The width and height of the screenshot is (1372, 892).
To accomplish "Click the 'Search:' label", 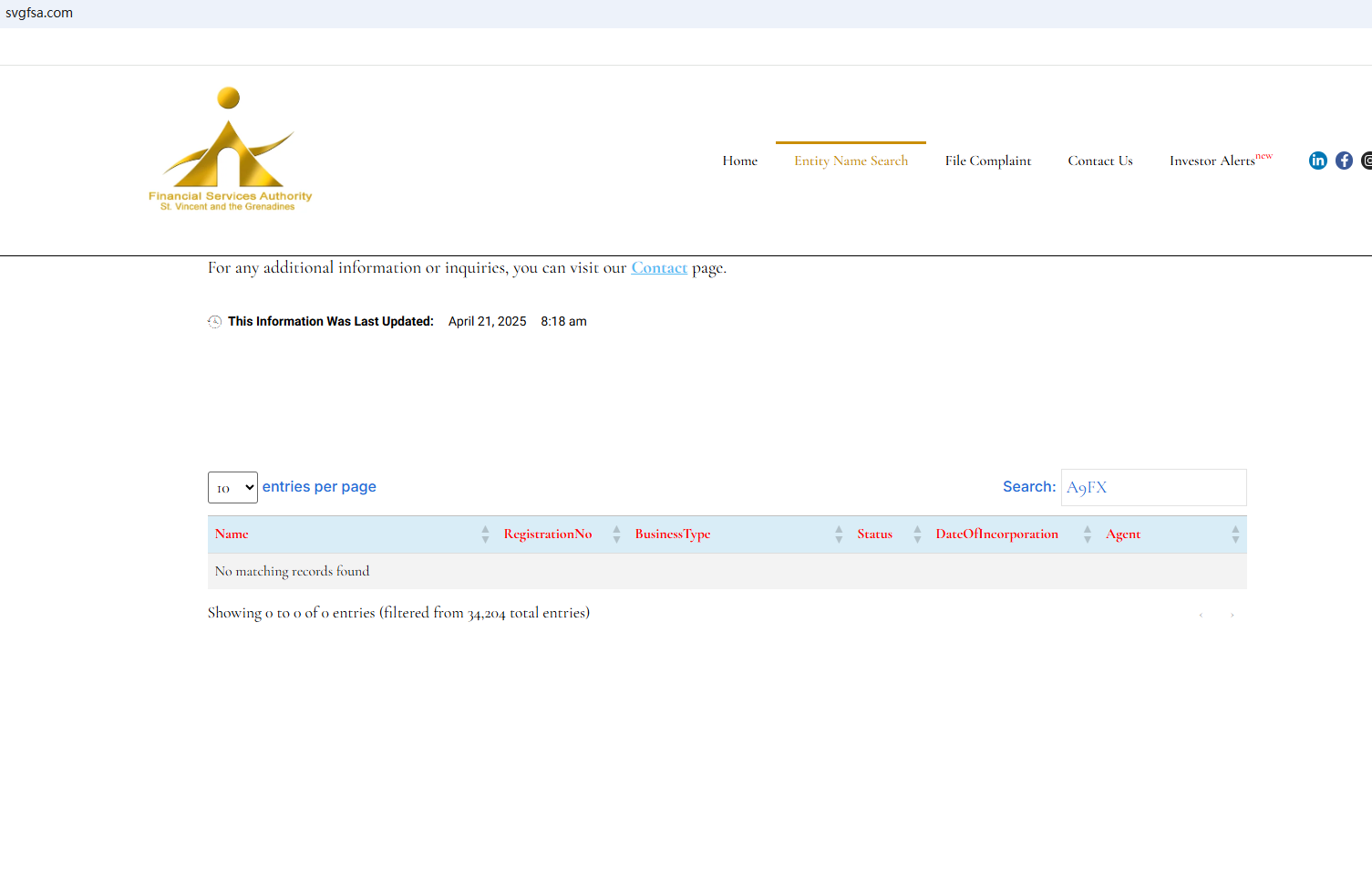I will 1029,487.
